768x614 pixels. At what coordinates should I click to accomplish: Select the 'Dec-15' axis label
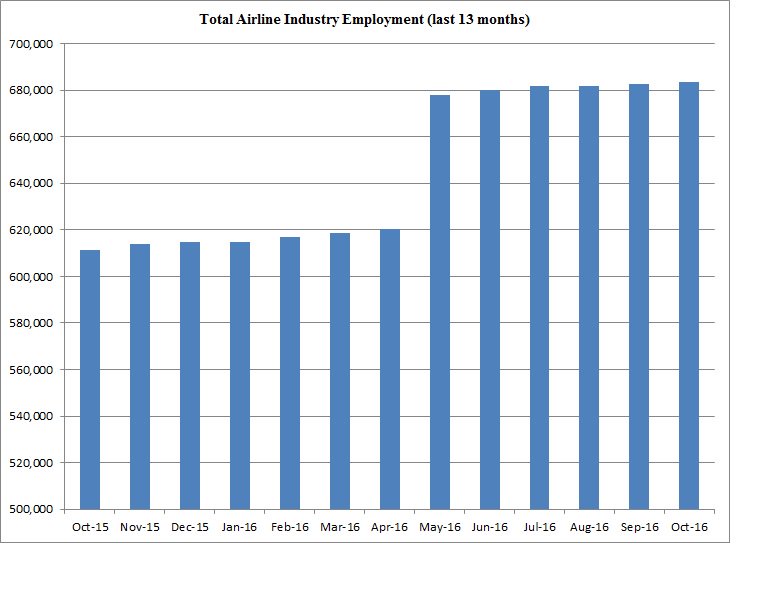(x=190, y=527)
